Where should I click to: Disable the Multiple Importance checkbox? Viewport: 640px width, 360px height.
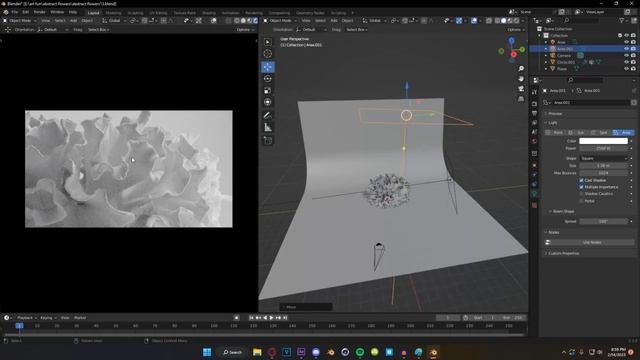click(x=581, y=187)
